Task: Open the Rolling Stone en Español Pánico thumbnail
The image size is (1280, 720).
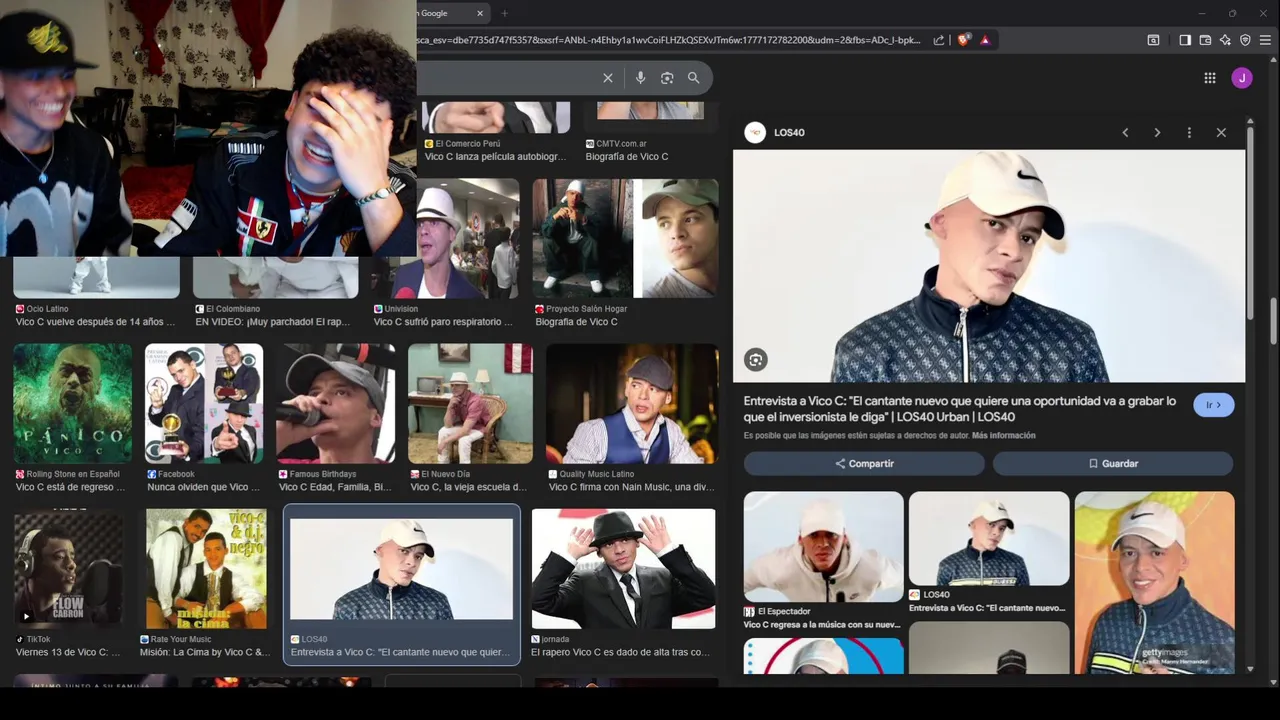Action: coord(72,403)
